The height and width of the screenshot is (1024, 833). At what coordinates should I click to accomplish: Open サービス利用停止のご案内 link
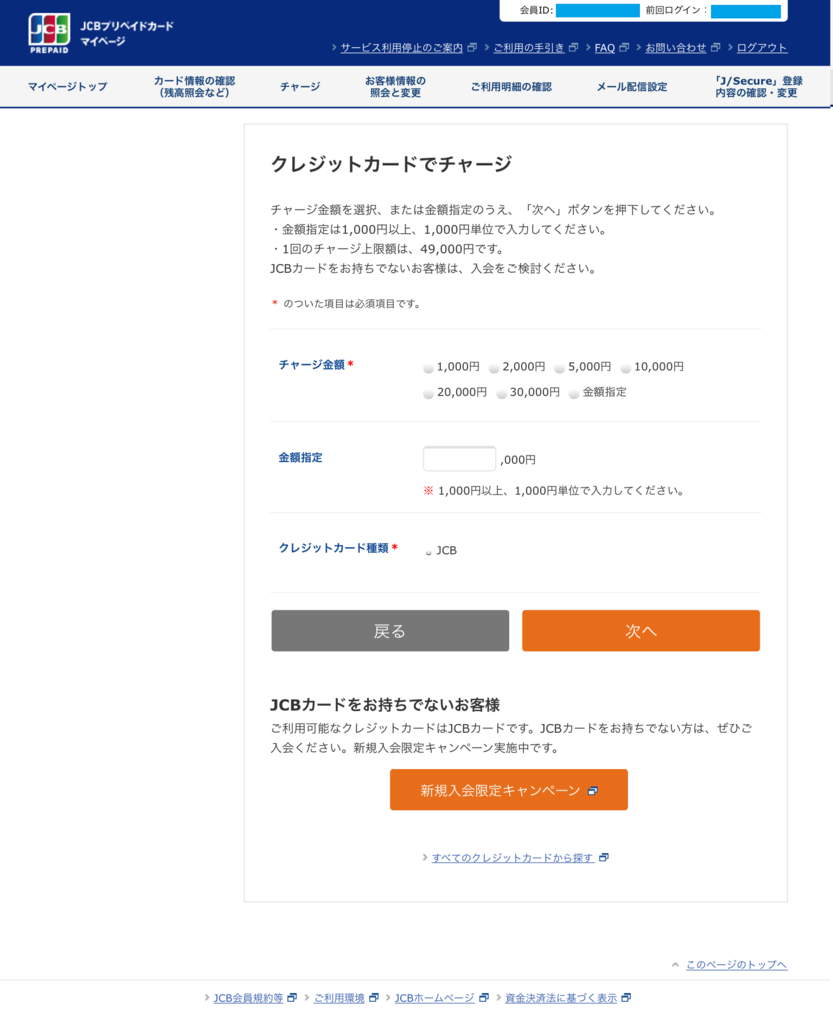point(401,48)
